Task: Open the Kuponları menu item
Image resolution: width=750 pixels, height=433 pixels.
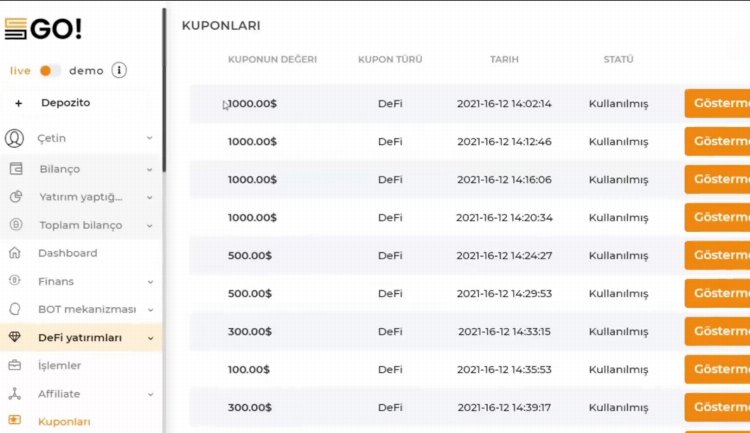Action: [64, 422]
